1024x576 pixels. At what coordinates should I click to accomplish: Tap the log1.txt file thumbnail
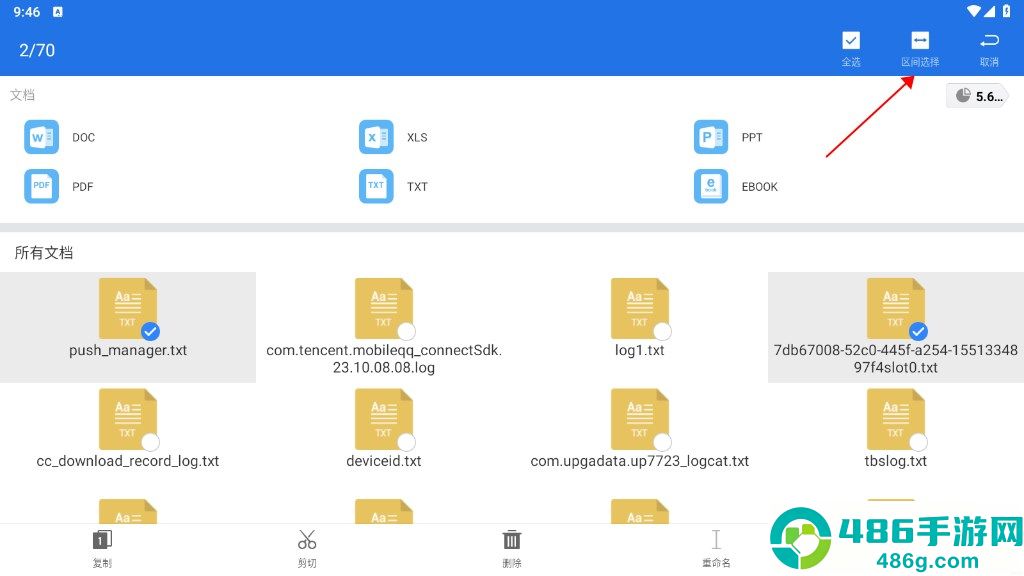click(x=640, y=308)
